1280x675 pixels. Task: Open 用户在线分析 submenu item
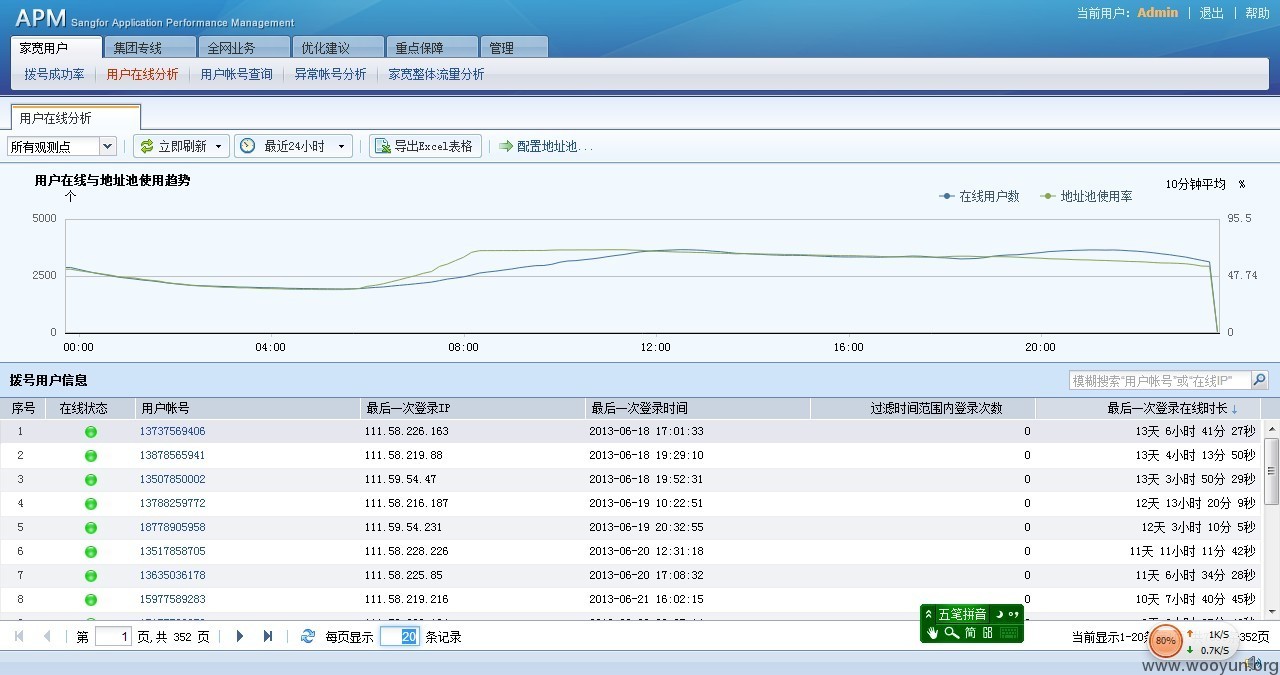(x=142, y=74)
